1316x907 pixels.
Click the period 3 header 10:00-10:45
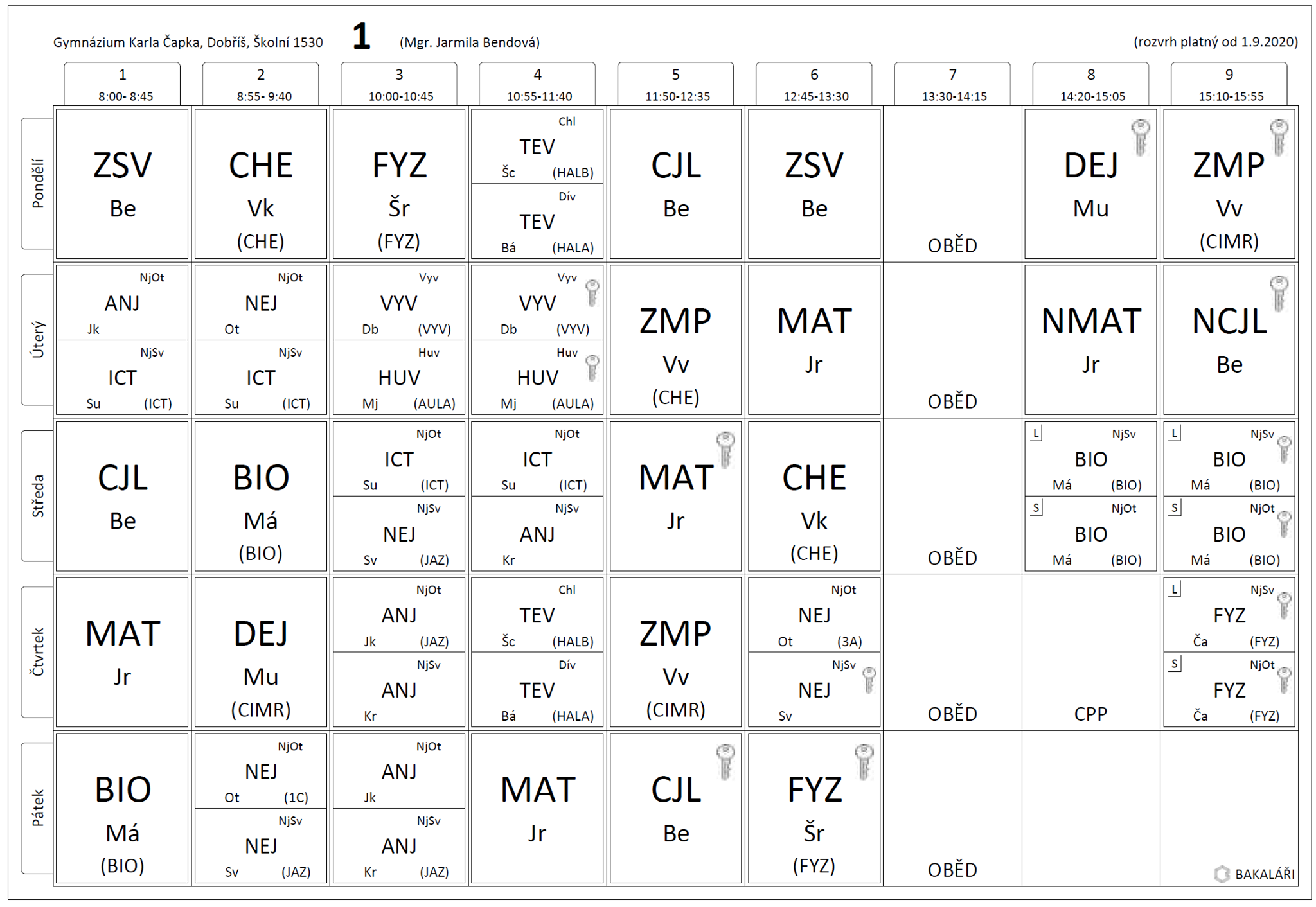point(399,84)
